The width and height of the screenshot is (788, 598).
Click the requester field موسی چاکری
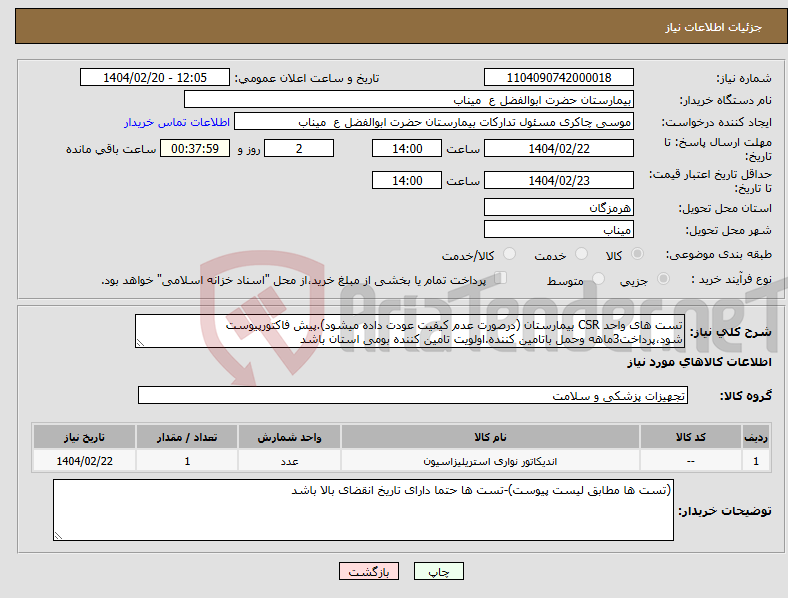[434, 122]
